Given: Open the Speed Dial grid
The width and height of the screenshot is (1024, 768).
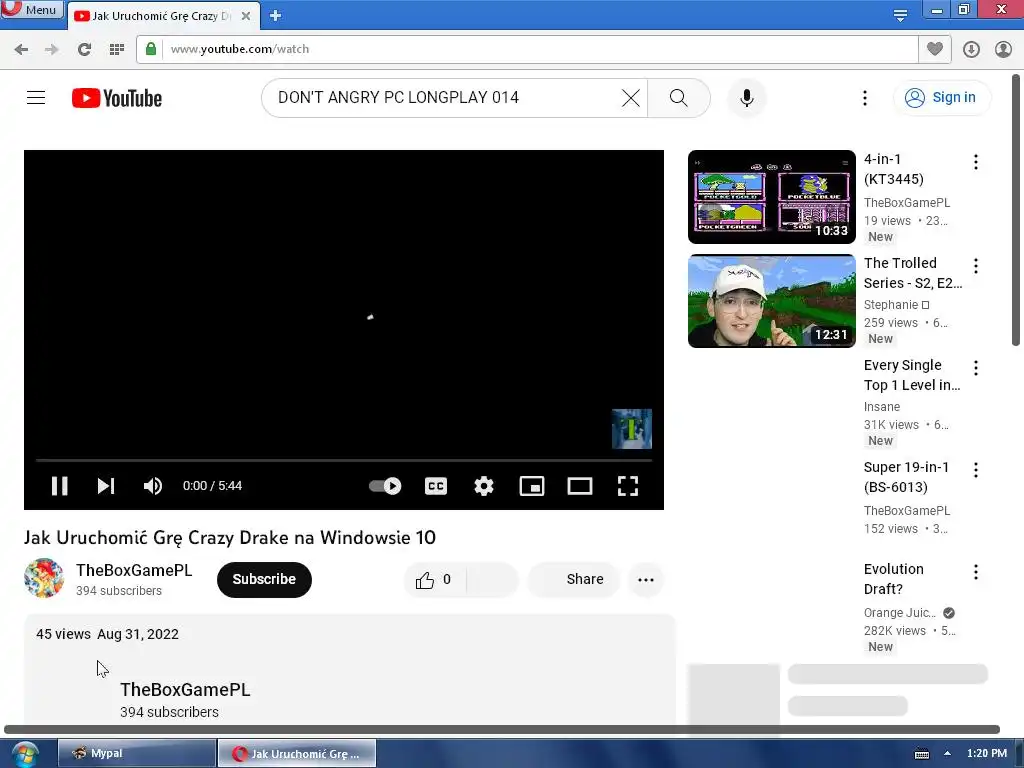Looking at the screenshot, I should coord(117,49).
